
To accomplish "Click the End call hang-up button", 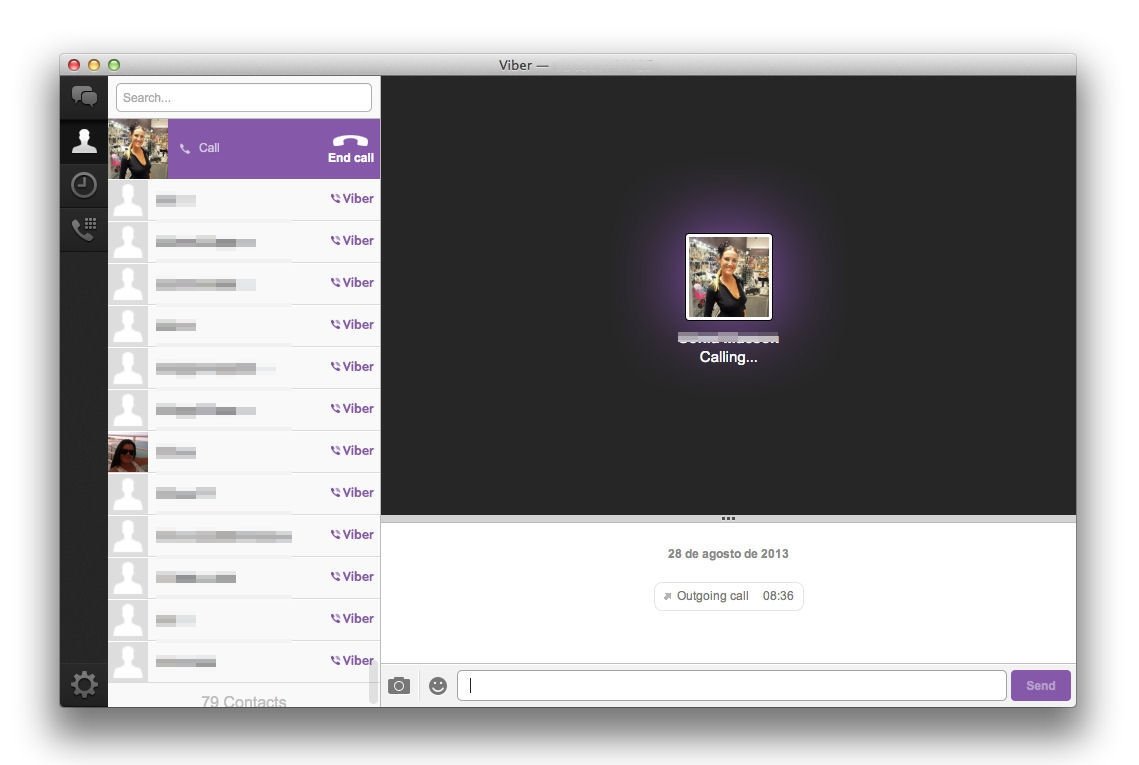I will pos(351,148).
